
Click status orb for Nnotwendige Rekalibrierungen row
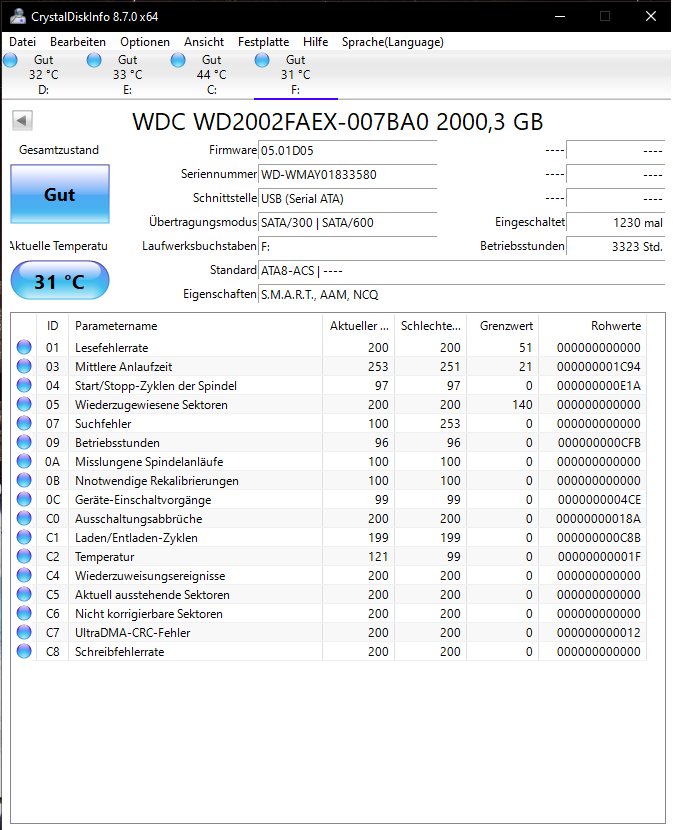click(24, 481)
